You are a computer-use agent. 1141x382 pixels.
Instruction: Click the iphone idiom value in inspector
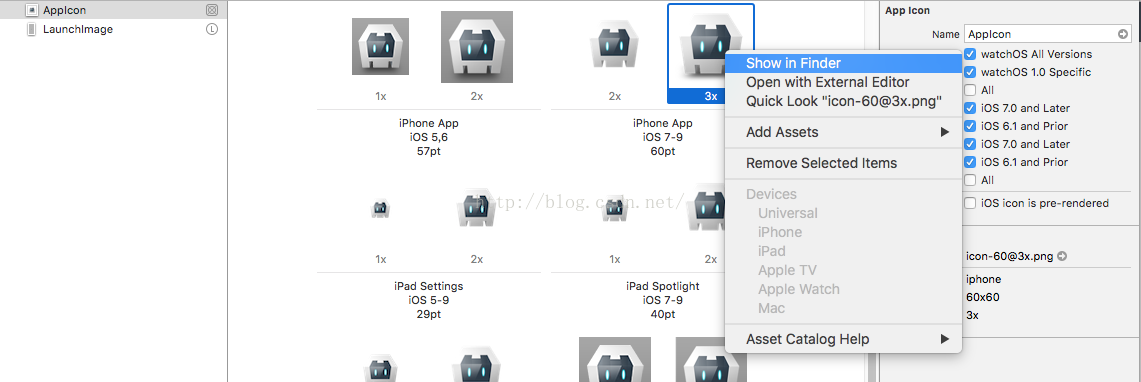point(983,279)
